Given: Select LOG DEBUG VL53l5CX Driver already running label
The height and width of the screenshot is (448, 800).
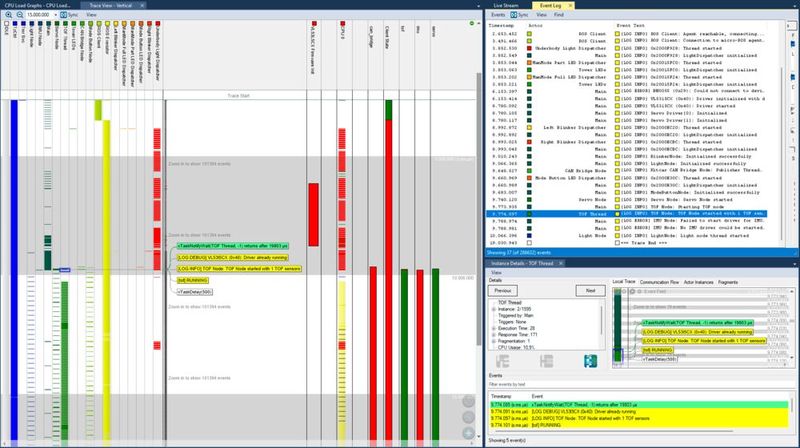Looking at the screenshot, I should coord(233,258).
